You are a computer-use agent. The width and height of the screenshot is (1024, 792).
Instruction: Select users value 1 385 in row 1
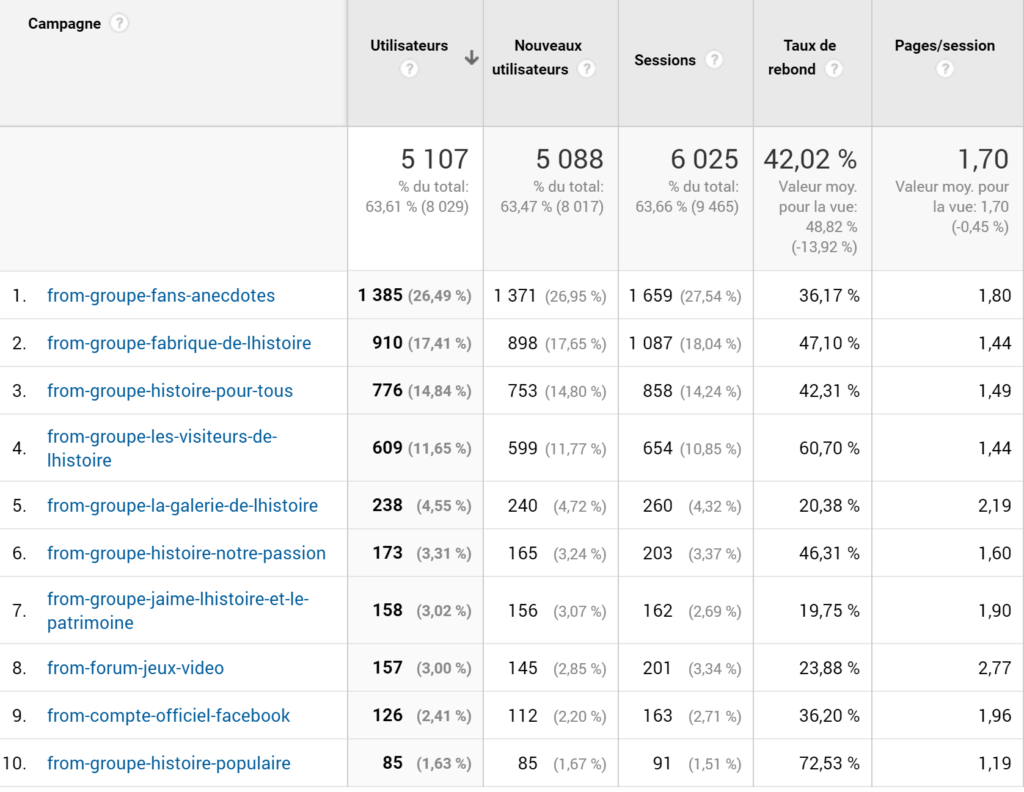[x=380, y=296]
